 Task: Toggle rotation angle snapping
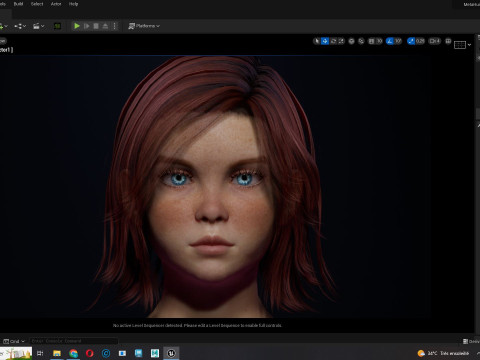point(390,41)
